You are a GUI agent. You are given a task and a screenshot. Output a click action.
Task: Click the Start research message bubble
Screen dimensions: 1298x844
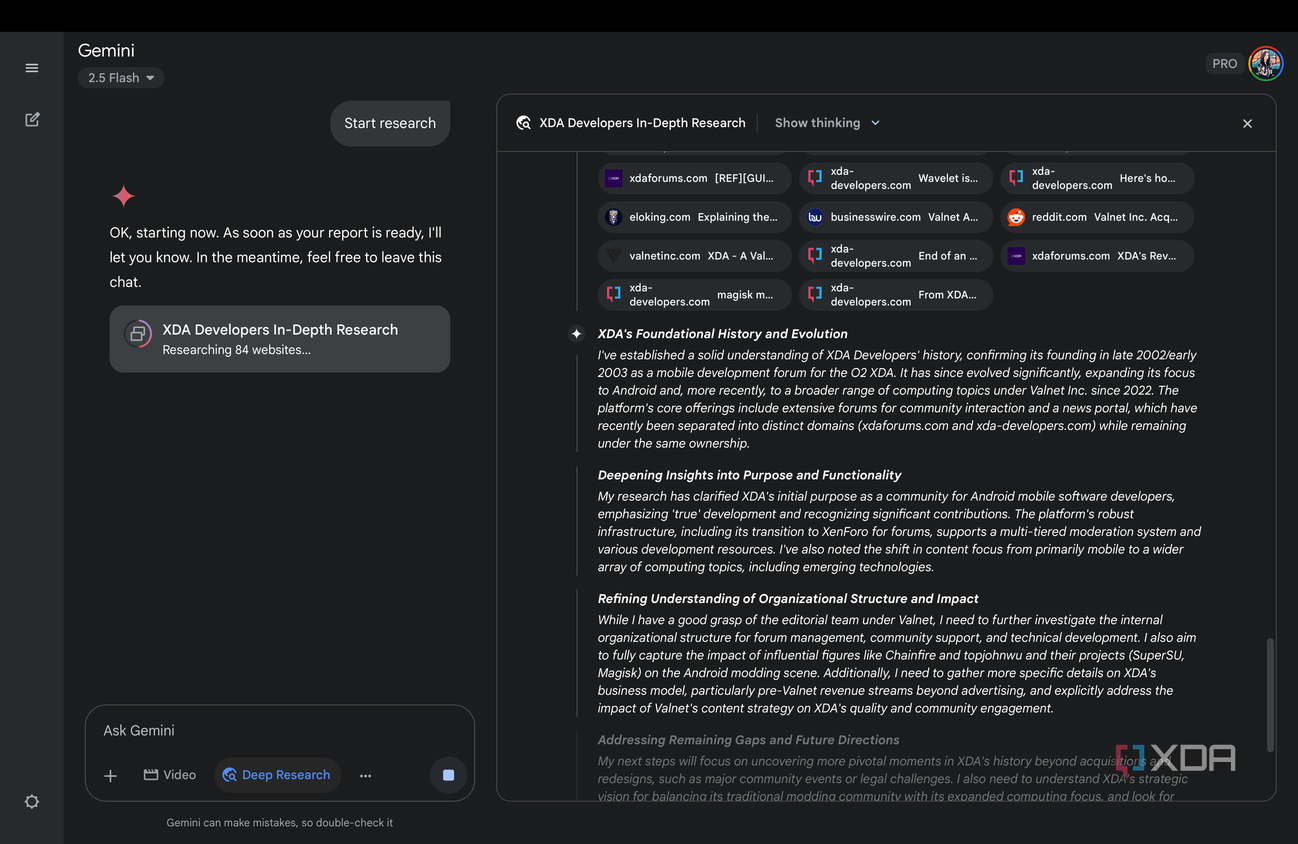(390, 123)
